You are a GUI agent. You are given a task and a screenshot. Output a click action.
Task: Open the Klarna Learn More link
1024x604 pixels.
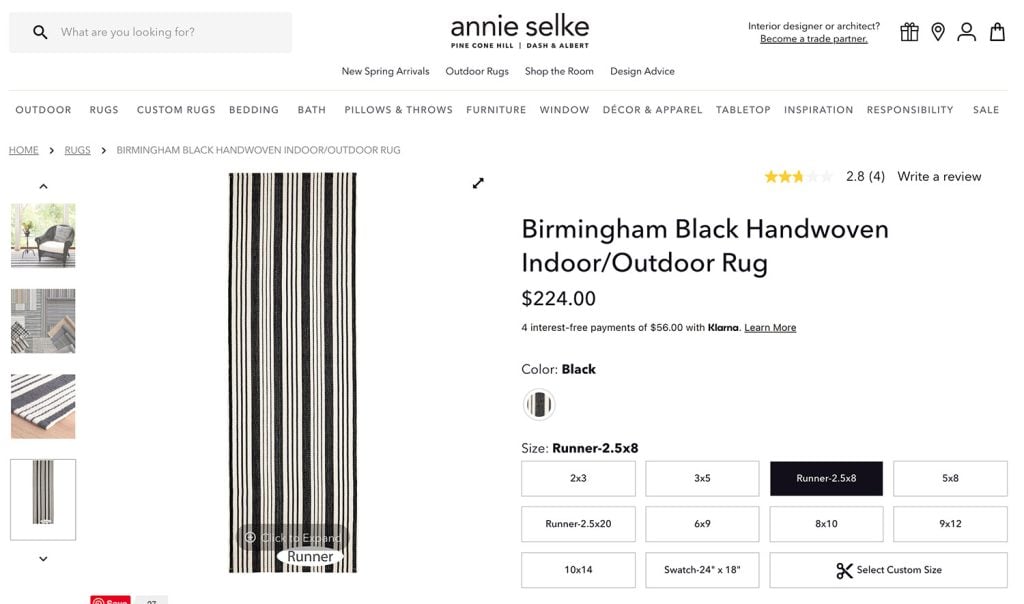(770, 327)
